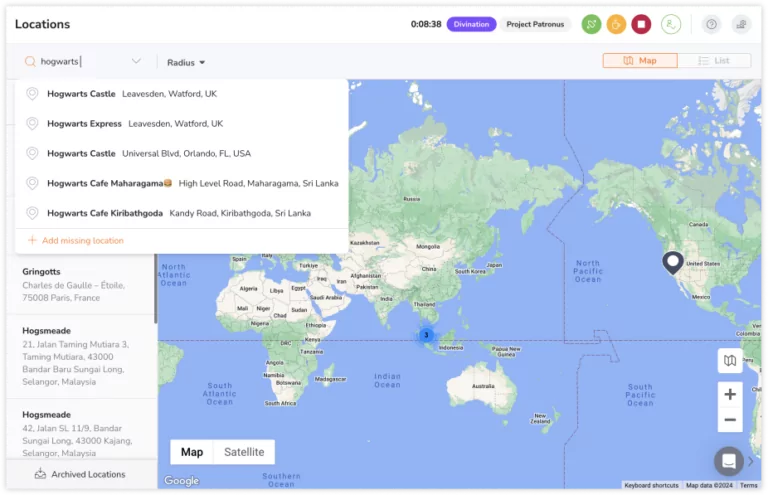Click pin icon of Hogwarts Cafe Kiribathgoda
The image size is (768, 495).
[x=32, y=213]
